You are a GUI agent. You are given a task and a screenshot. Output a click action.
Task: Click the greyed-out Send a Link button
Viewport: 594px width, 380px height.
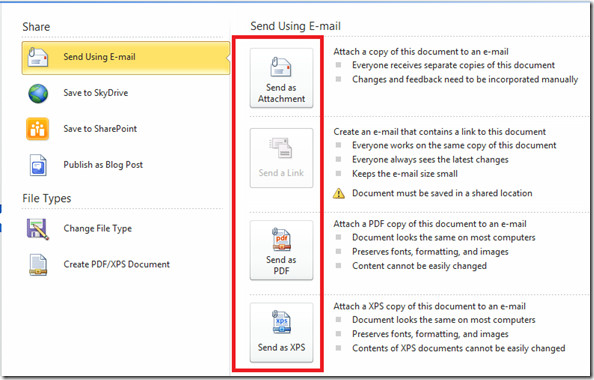tap(281, 158)
